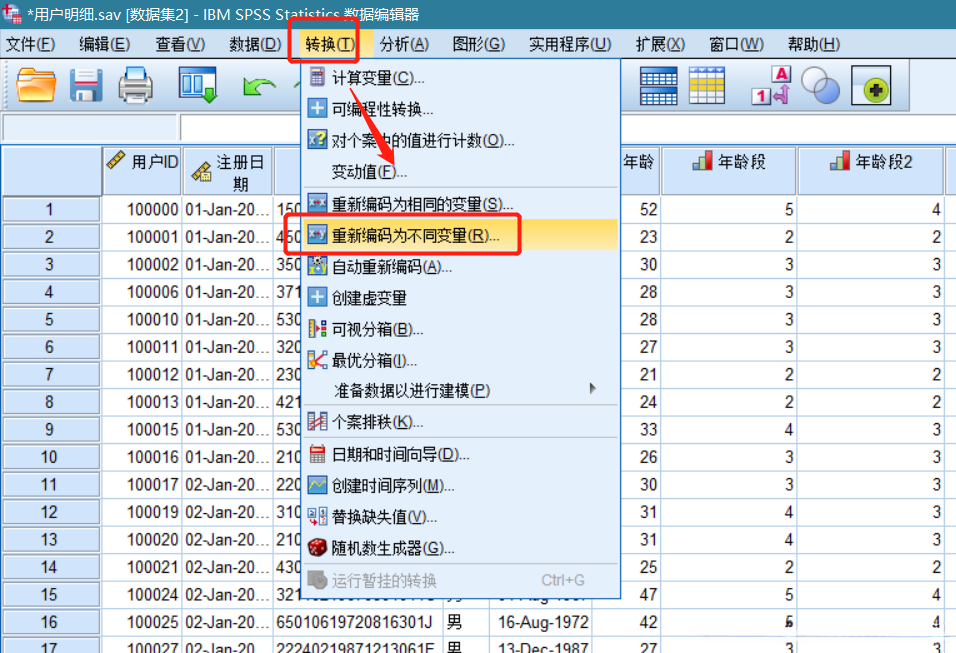Select the 年龄 column header

click(640, 171)
